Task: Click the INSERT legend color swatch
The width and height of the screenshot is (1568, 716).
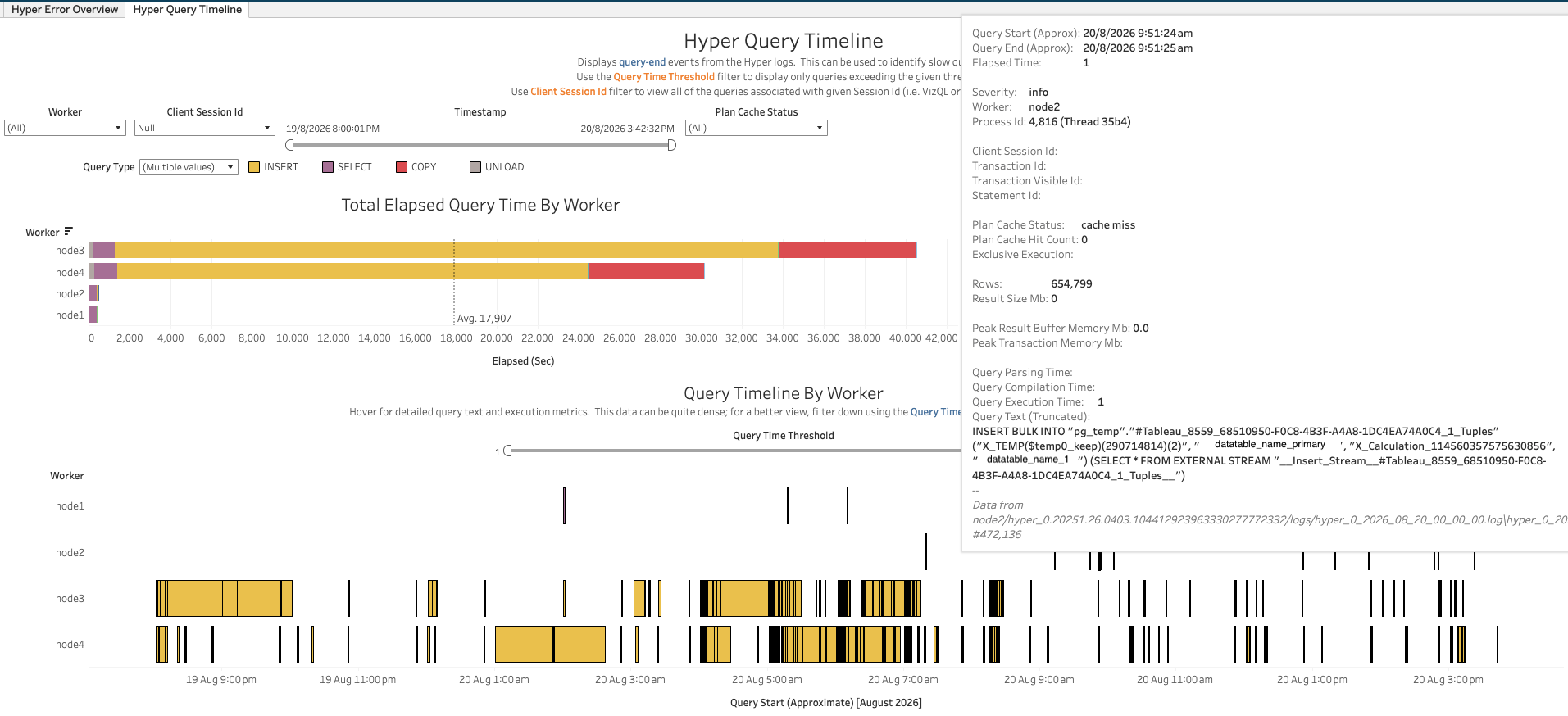Action: 254,167
